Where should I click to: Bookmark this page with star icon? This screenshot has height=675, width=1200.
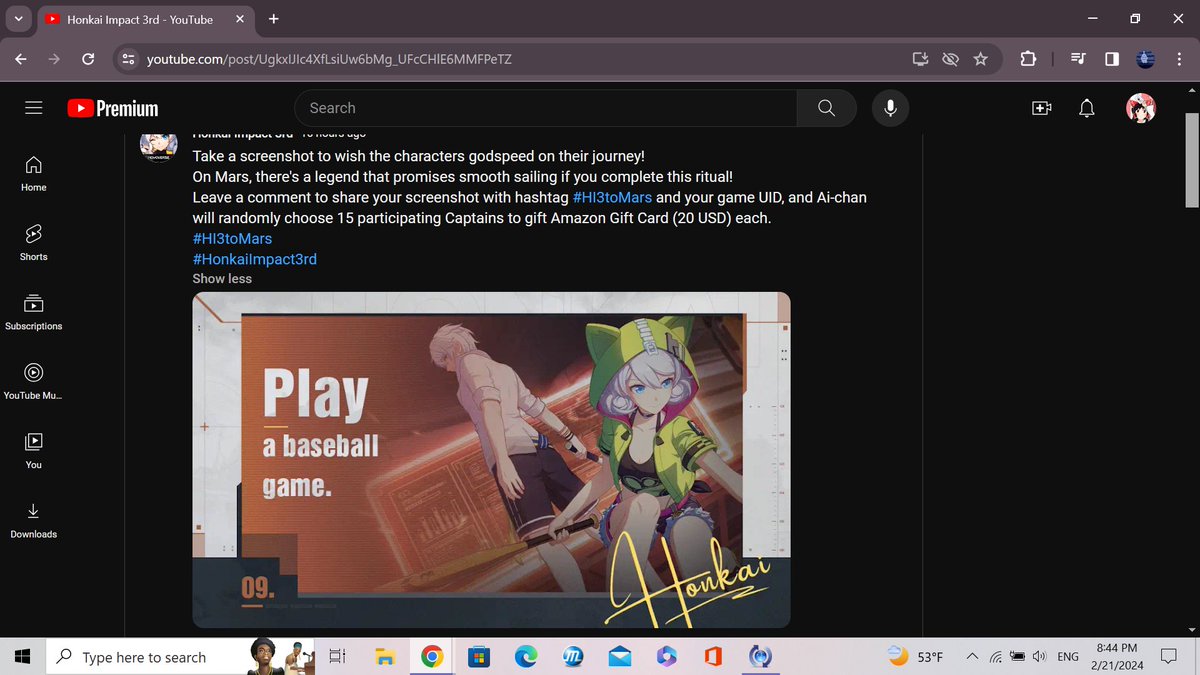pyautogui.click(x=981, y=59)
